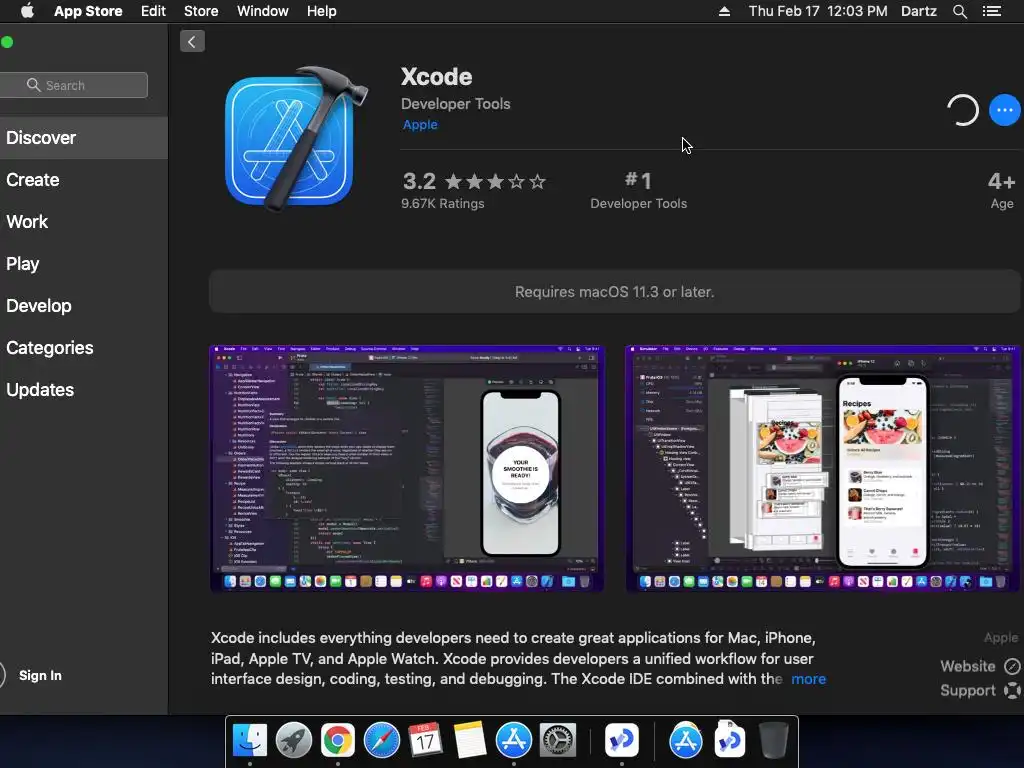Select Updates in the sidebar
1024x768 pixels.
tap(84, 390)
